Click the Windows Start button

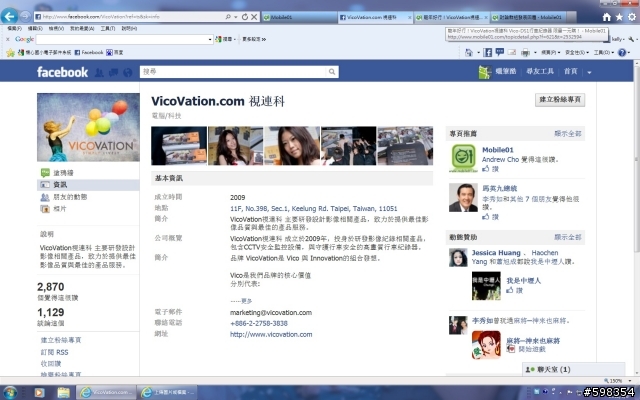9,393
